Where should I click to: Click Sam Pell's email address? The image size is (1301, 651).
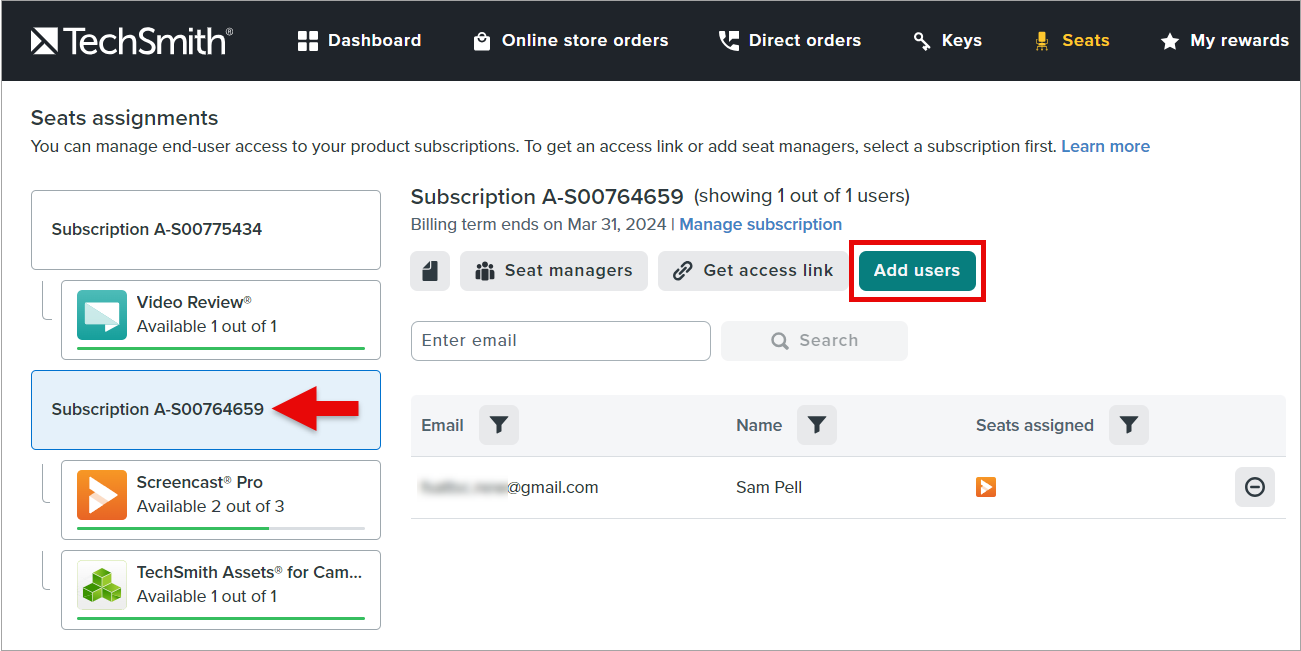click(510, 488)
